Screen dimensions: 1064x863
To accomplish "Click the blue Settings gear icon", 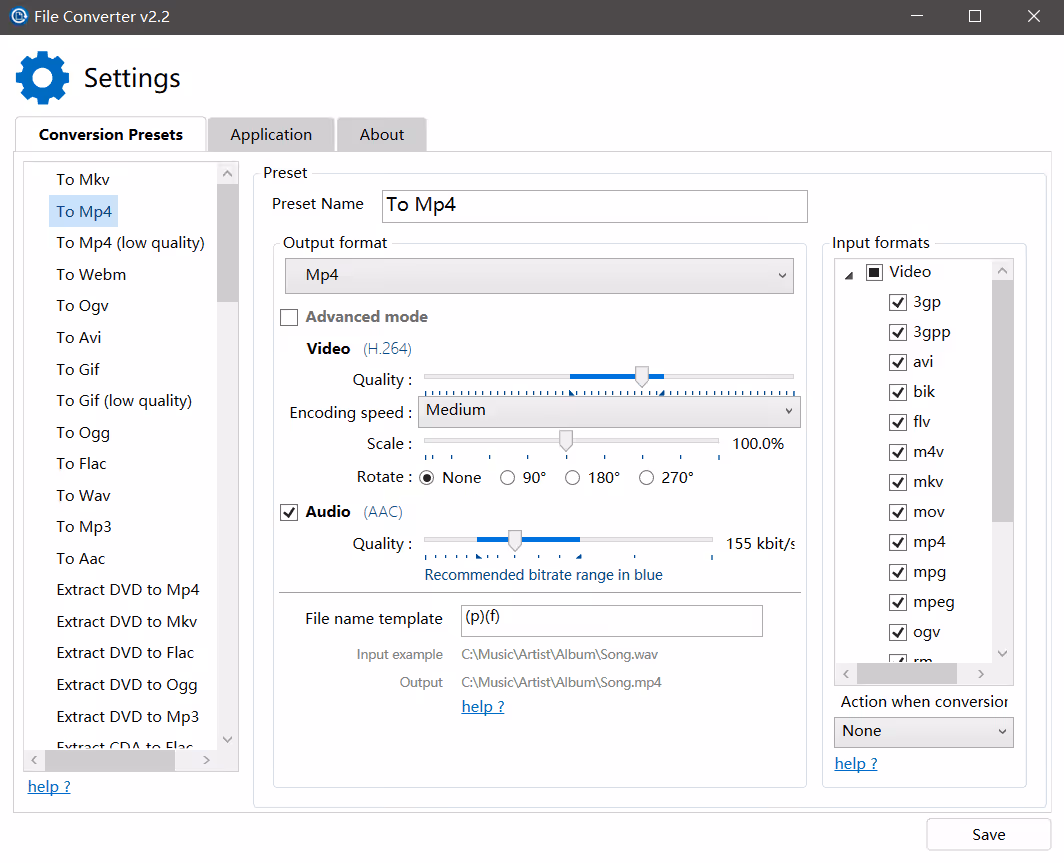I will 43,78.
